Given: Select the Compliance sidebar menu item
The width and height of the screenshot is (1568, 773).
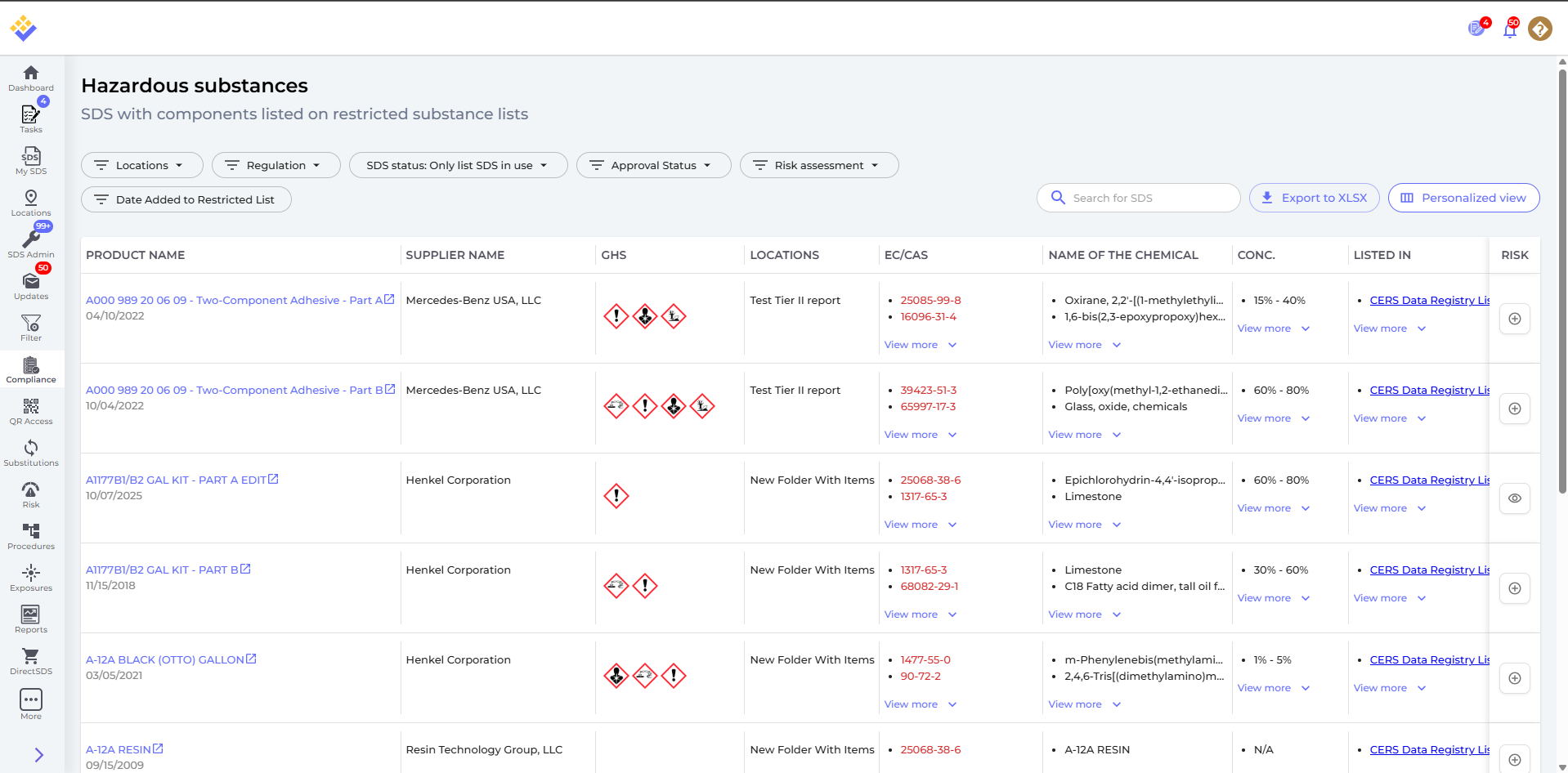Looking at the screenshot, I should point(31,368).
